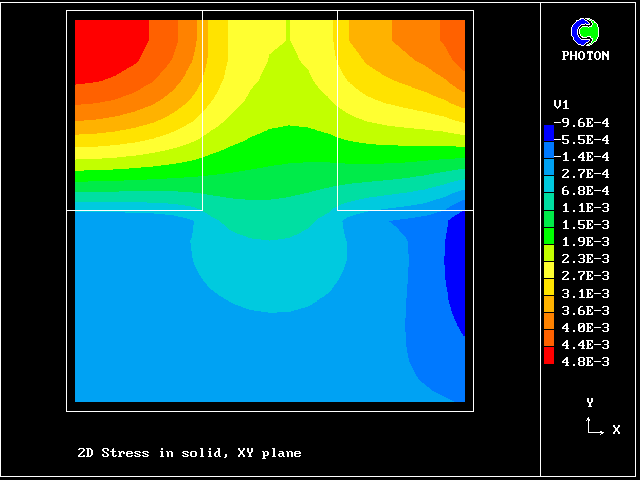Pick the dark blue swatch atop legend
The width and height of the screenshot is (640, 480).
tap(548, 132)
